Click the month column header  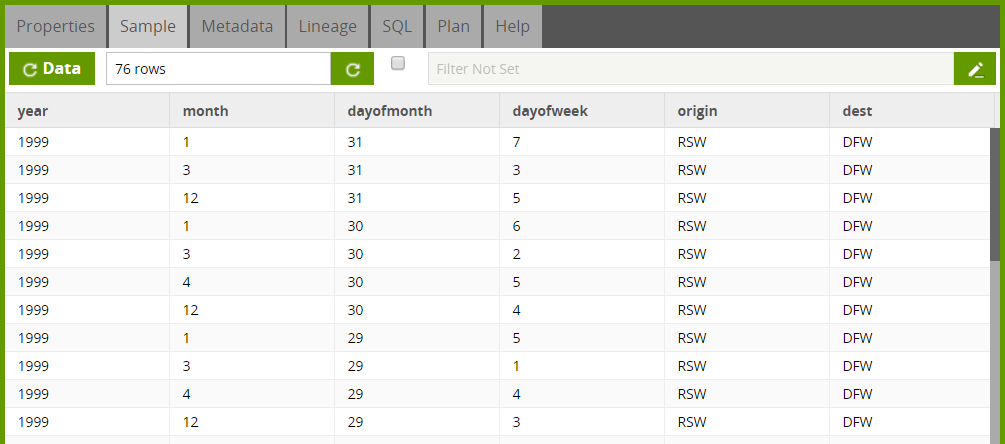point(252,111)
